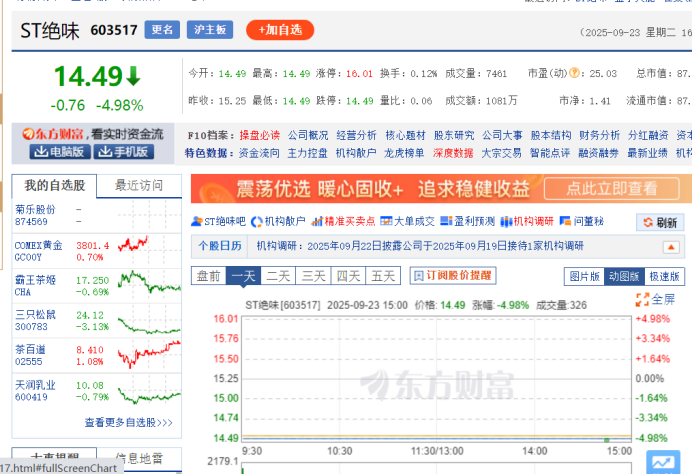Select 四天 chart tab
Image resolution: width=692 pixels, height=474 pixels.
348,276
